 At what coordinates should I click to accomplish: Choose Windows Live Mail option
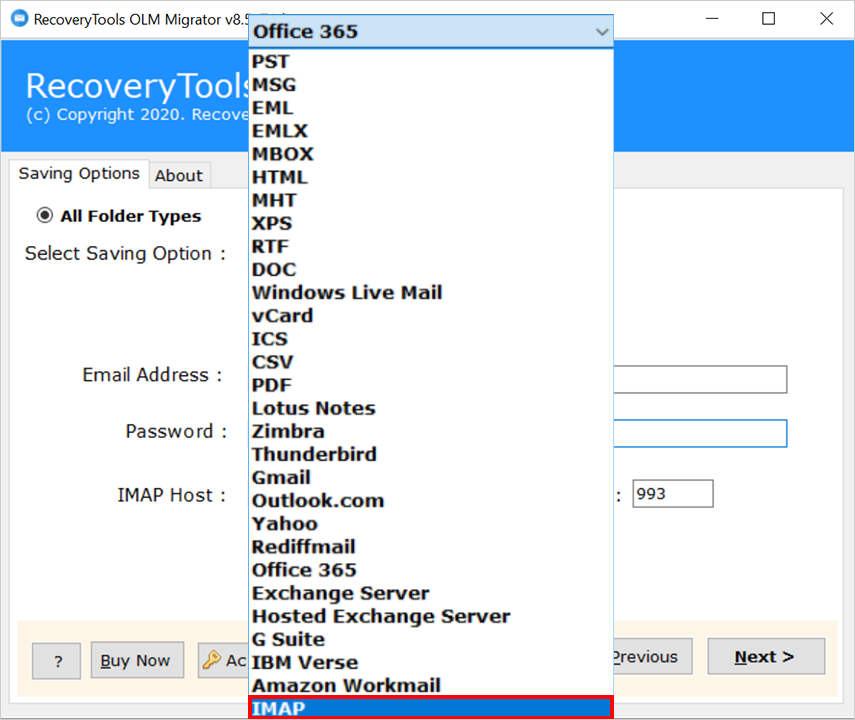[431, 292]
